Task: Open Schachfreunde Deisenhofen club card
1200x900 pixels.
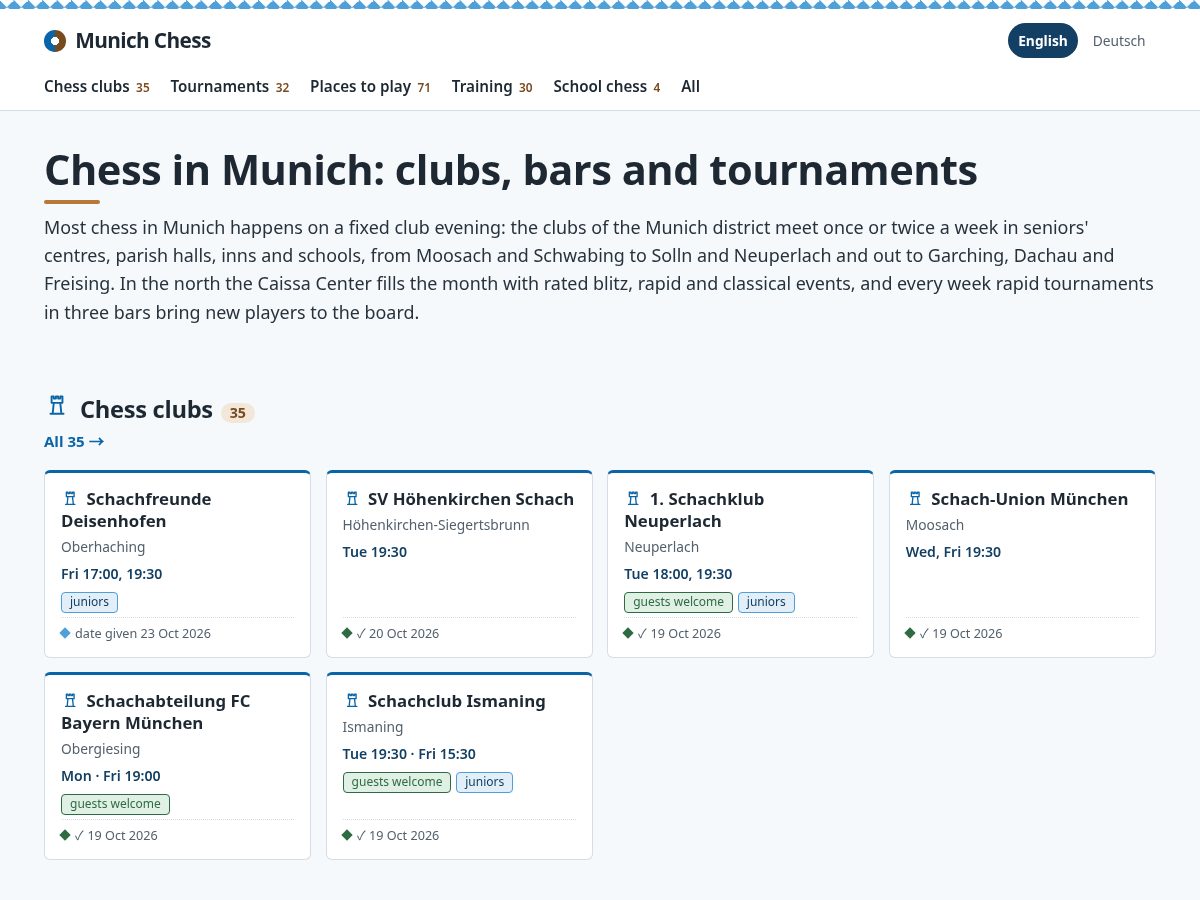Action: (x=177, y=564)
